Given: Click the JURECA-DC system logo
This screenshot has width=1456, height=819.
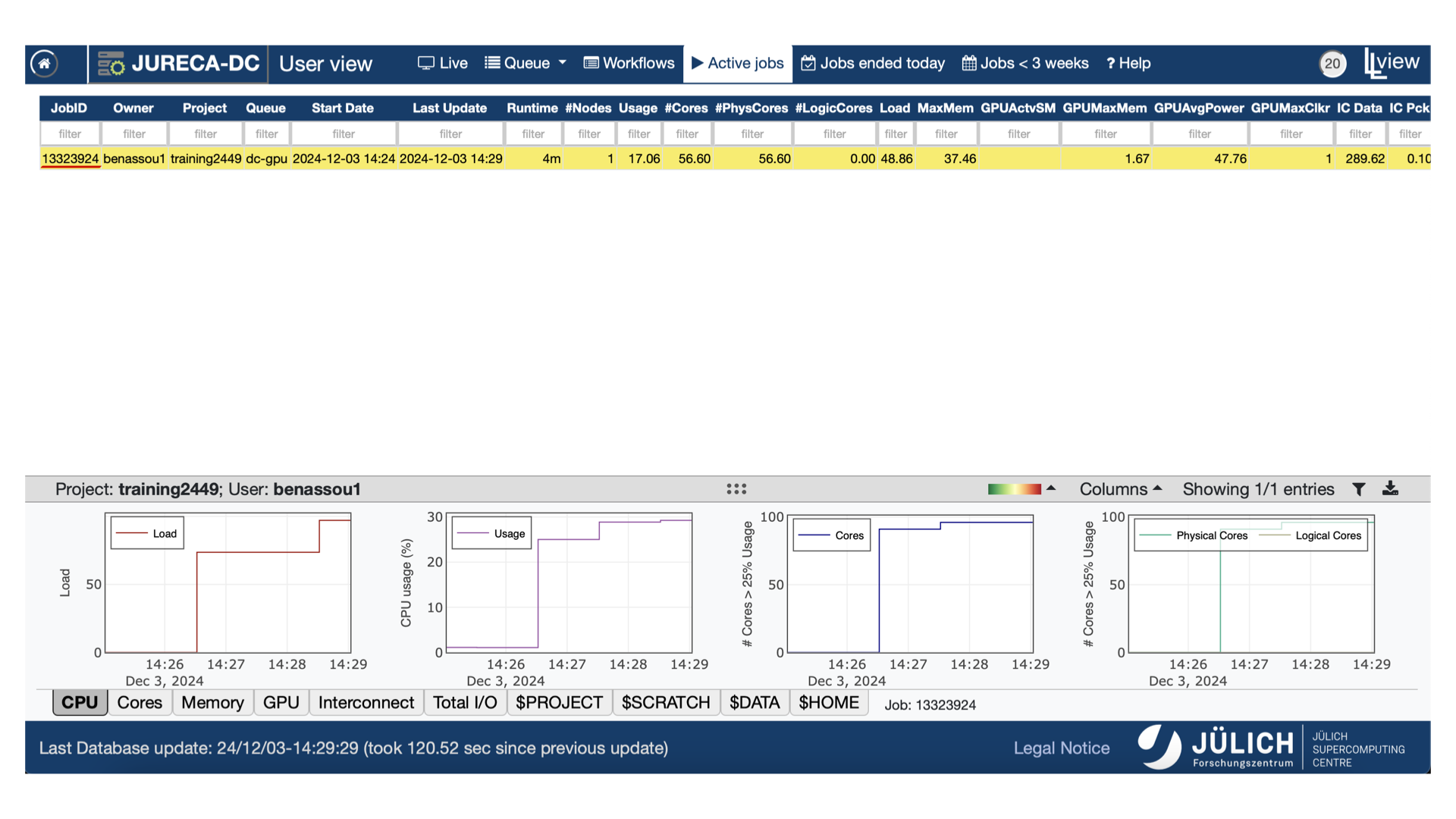Looking at the screenshot, I should coord(179,64).
